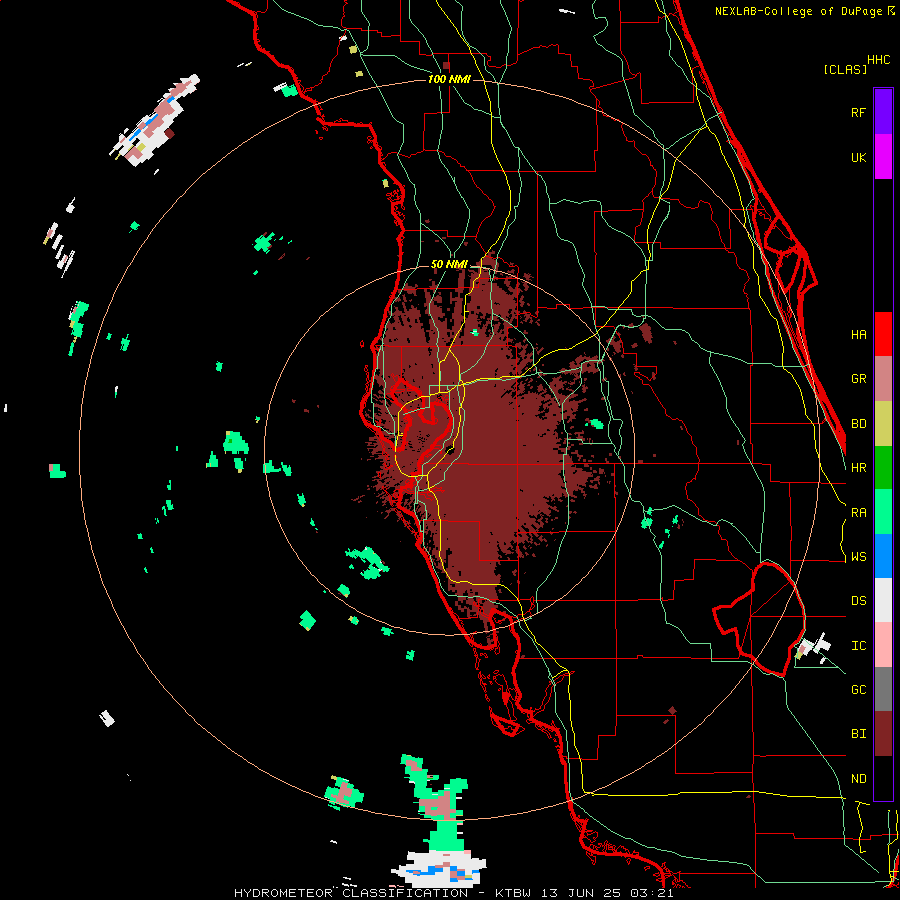Select the light pink IC legend swatch
This screenshot has width=900, height=900.
883,645
